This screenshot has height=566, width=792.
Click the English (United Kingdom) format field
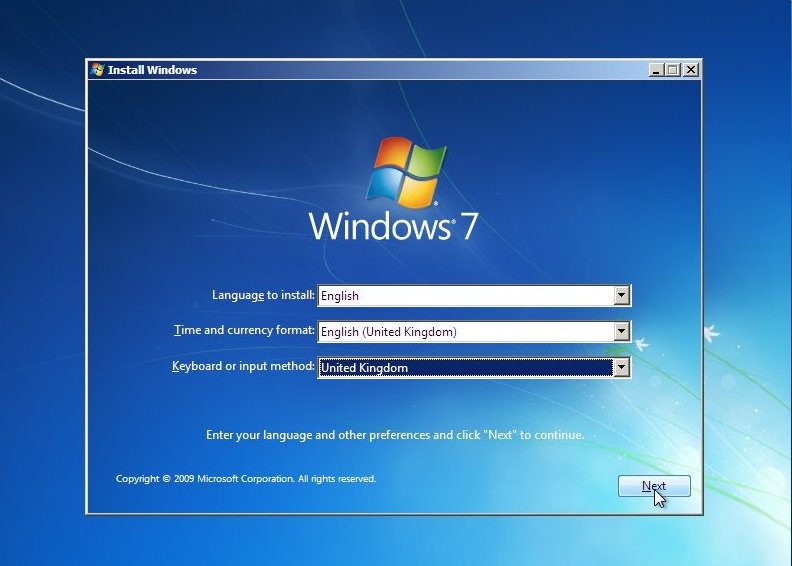tap(465, 331)
